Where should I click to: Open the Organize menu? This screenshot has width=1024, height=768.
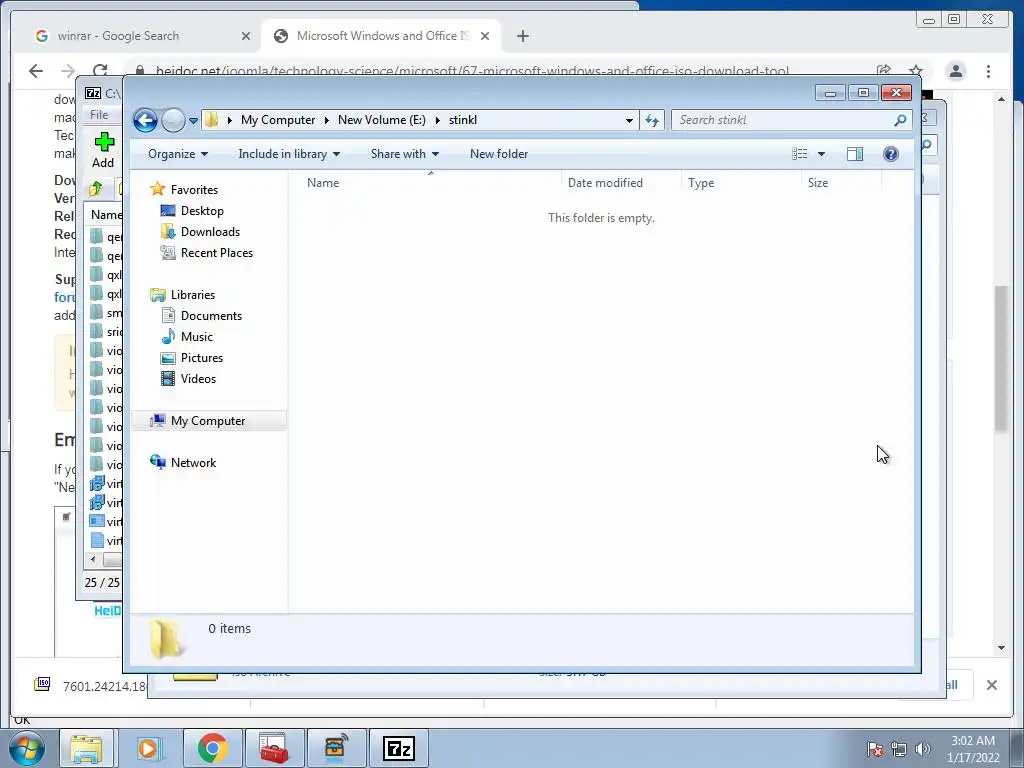pyautogui.click(x=178, y=154)
